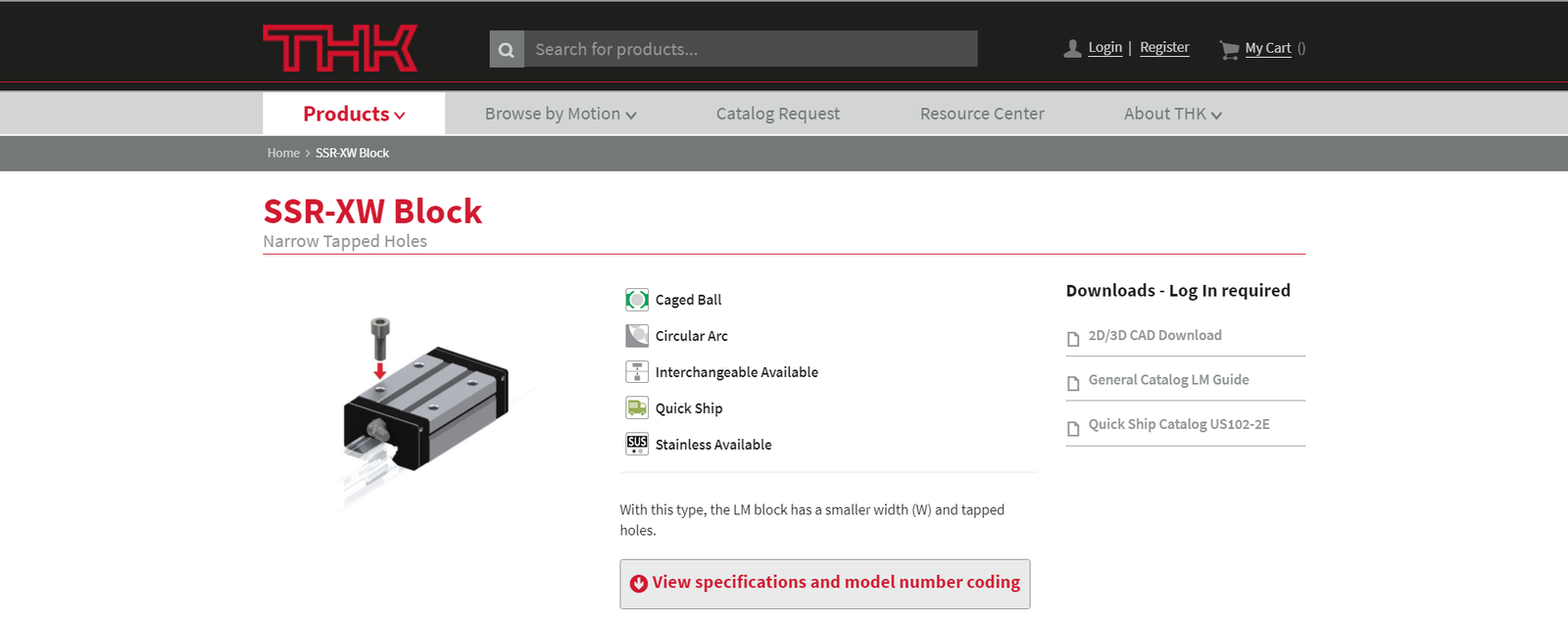Expand the About THK menu
This screenshot has height=620, width=1568.
pos(1172,114)
